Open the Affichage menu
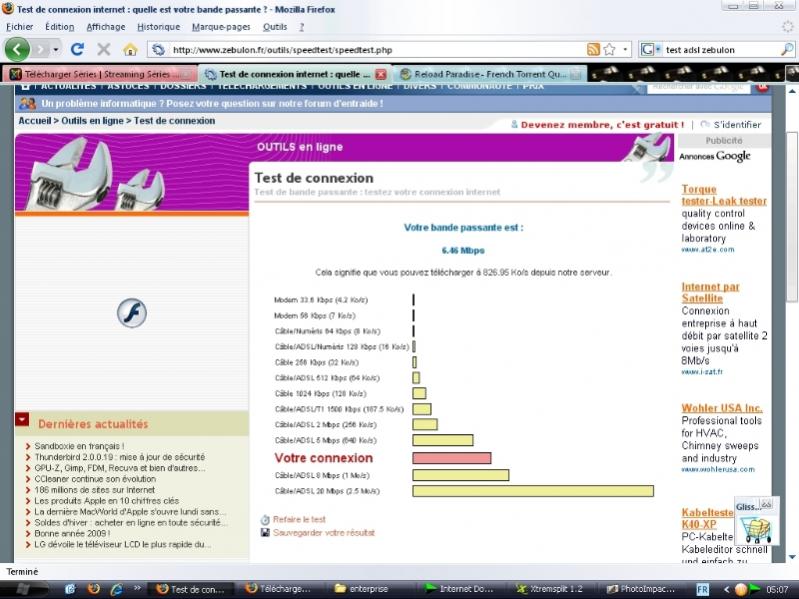 pyautogui.click(x=106, y=26)
